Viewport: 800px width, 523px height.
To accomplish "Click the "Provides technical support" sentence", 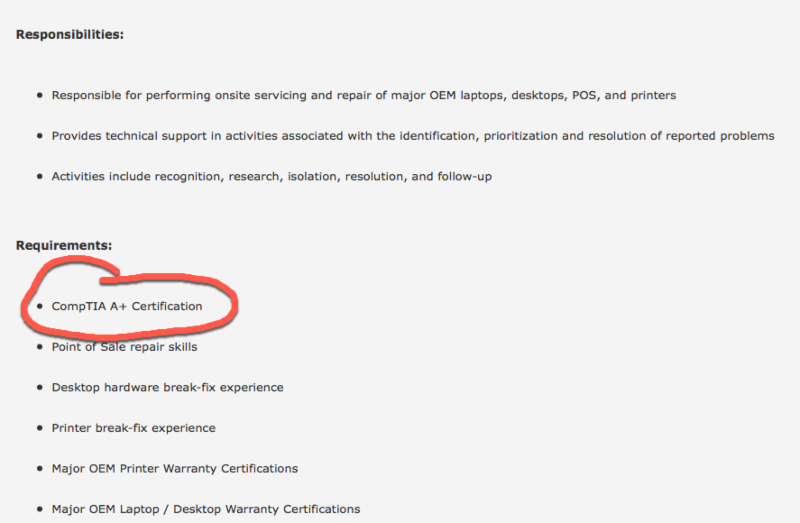I will pos(412,136).
